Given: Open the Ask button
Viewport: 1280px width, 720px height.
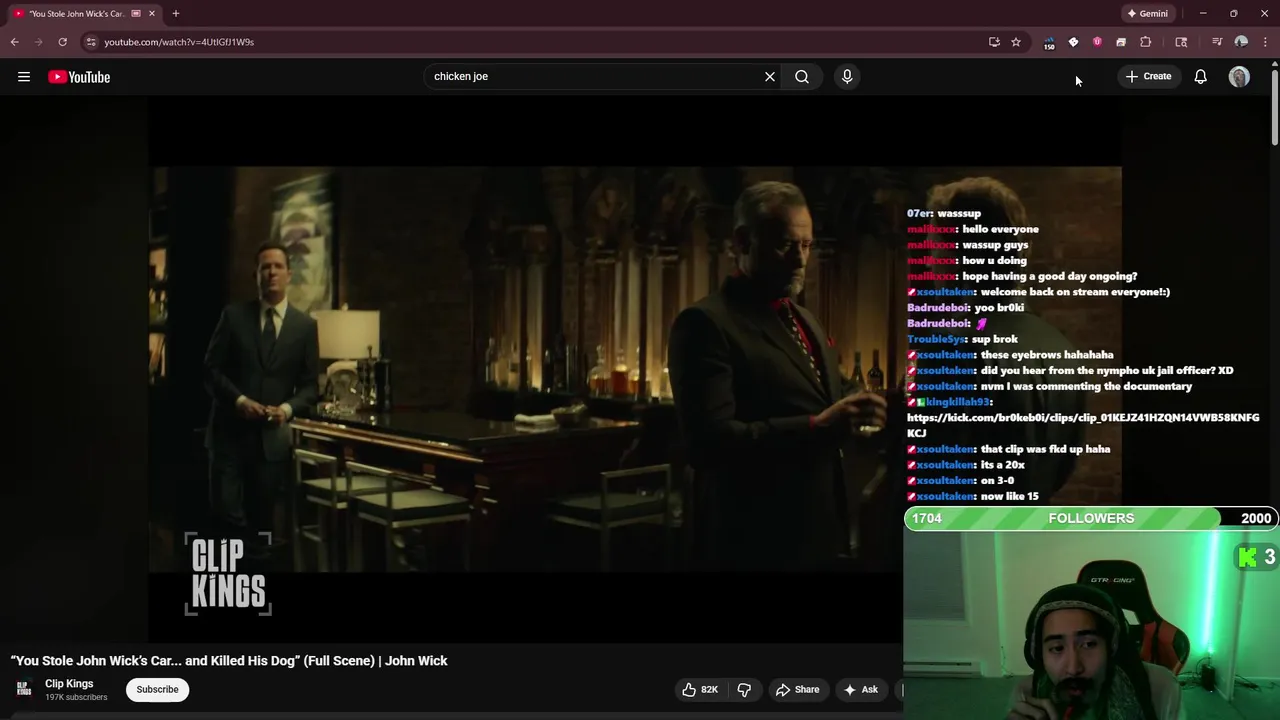Looking at the screenshot, I should [860, 689].
